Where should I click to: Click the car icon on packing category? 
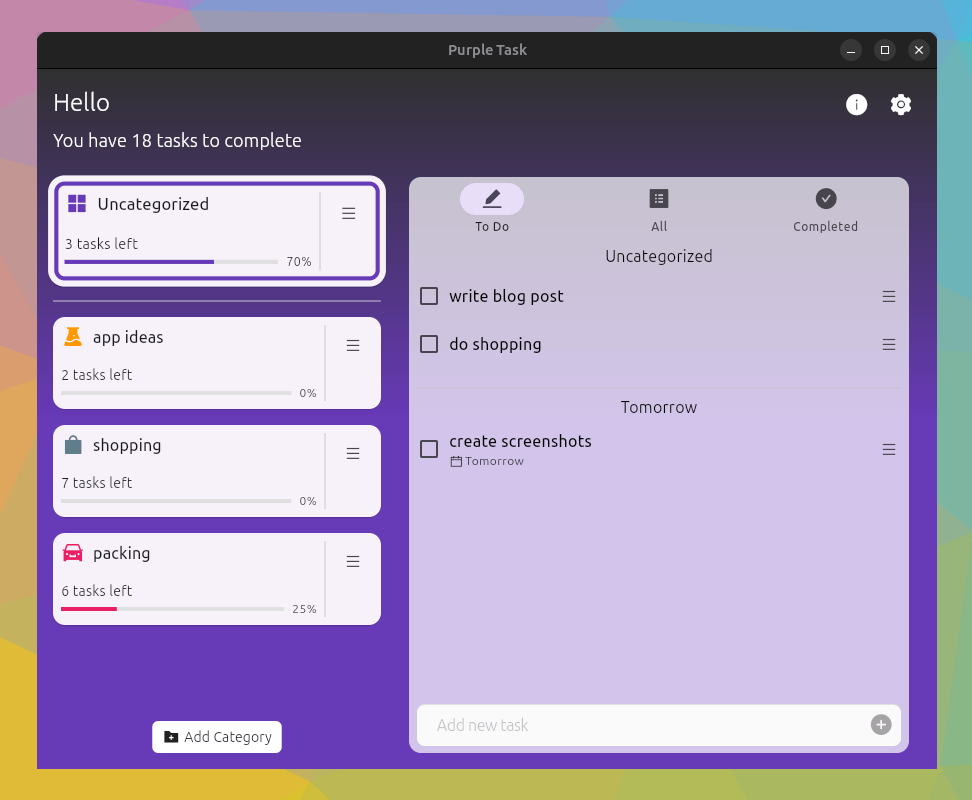[73, 553]
